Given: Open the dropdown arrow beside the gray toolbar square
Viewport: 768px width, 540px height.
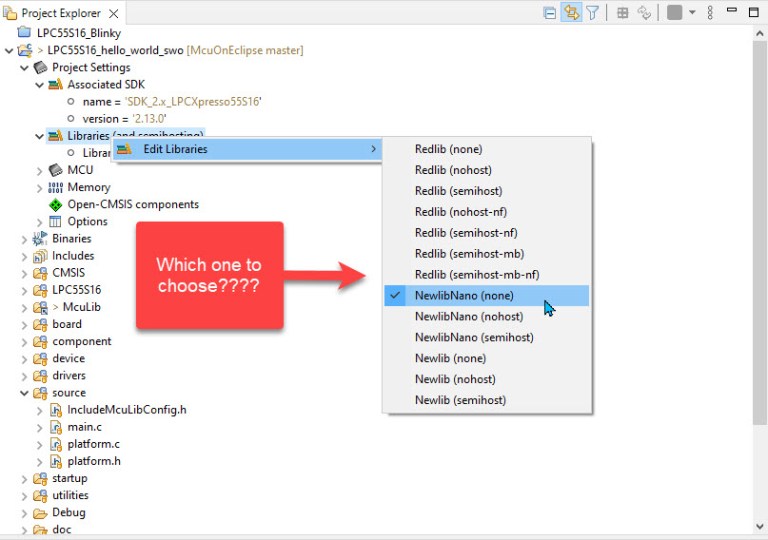Looking at the screenshot, I should click(690, 13).
